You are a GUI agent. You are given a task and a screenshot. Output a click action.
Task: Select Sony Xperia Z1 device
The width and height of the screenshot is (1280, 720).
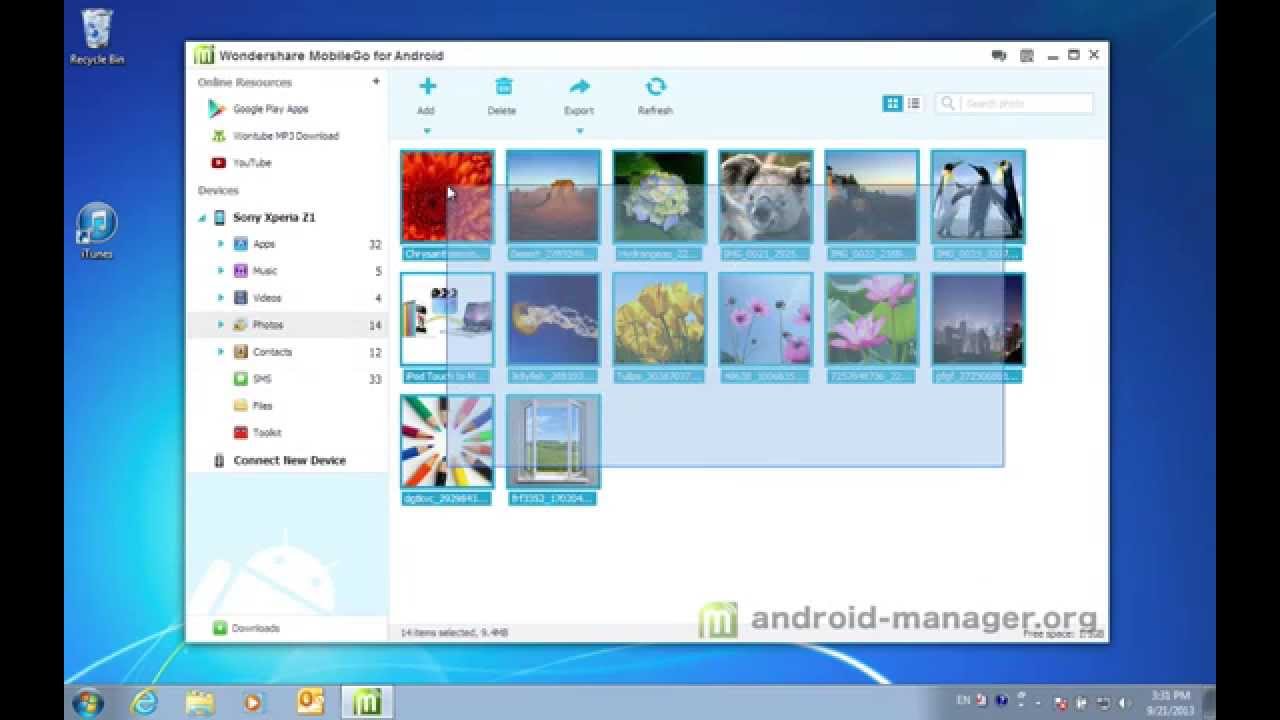coord(273,217)
